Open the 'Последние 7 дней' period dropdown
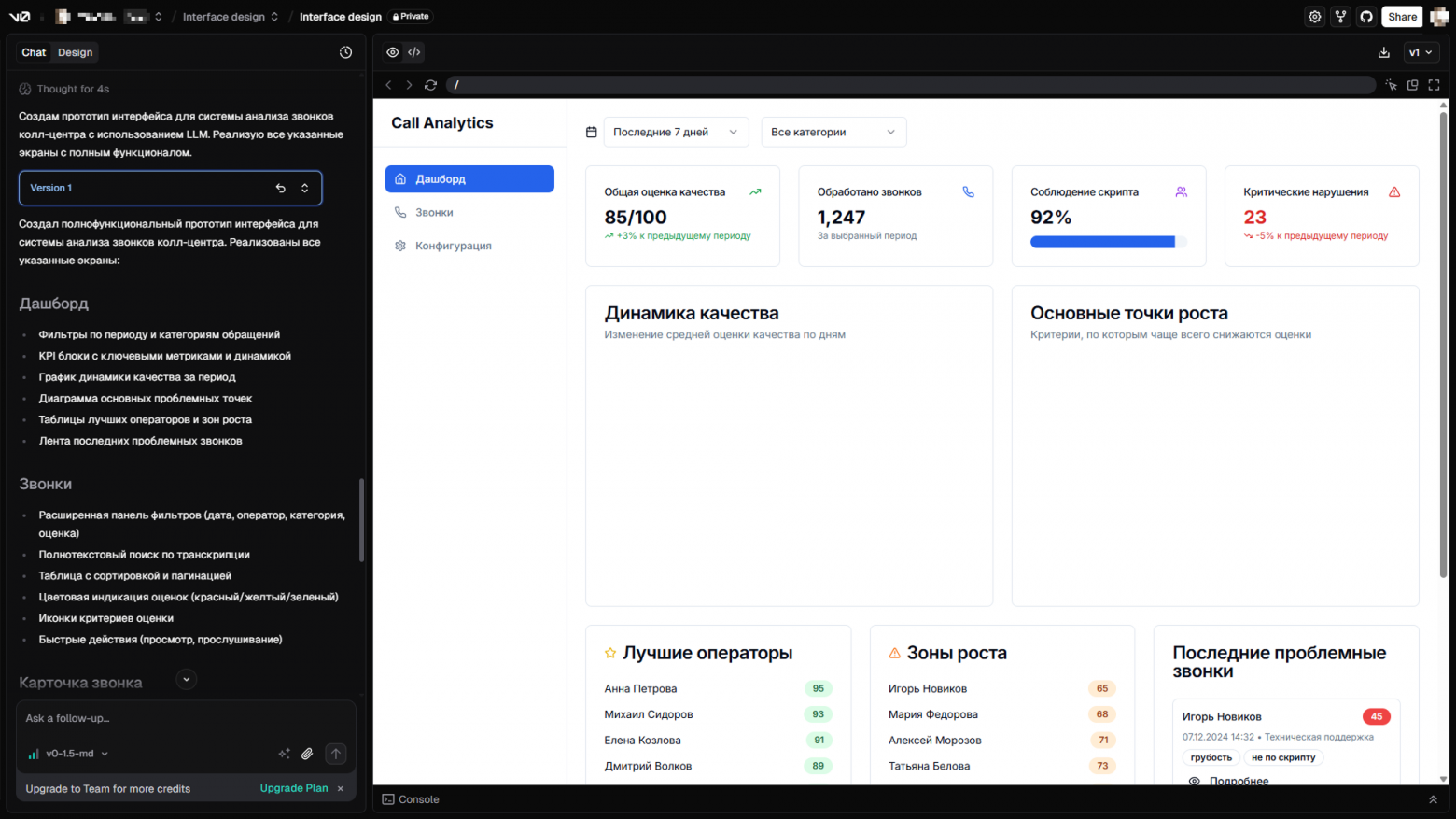Image resolution: width=1456 pixels, height=819 pixels. coord(676,133)
